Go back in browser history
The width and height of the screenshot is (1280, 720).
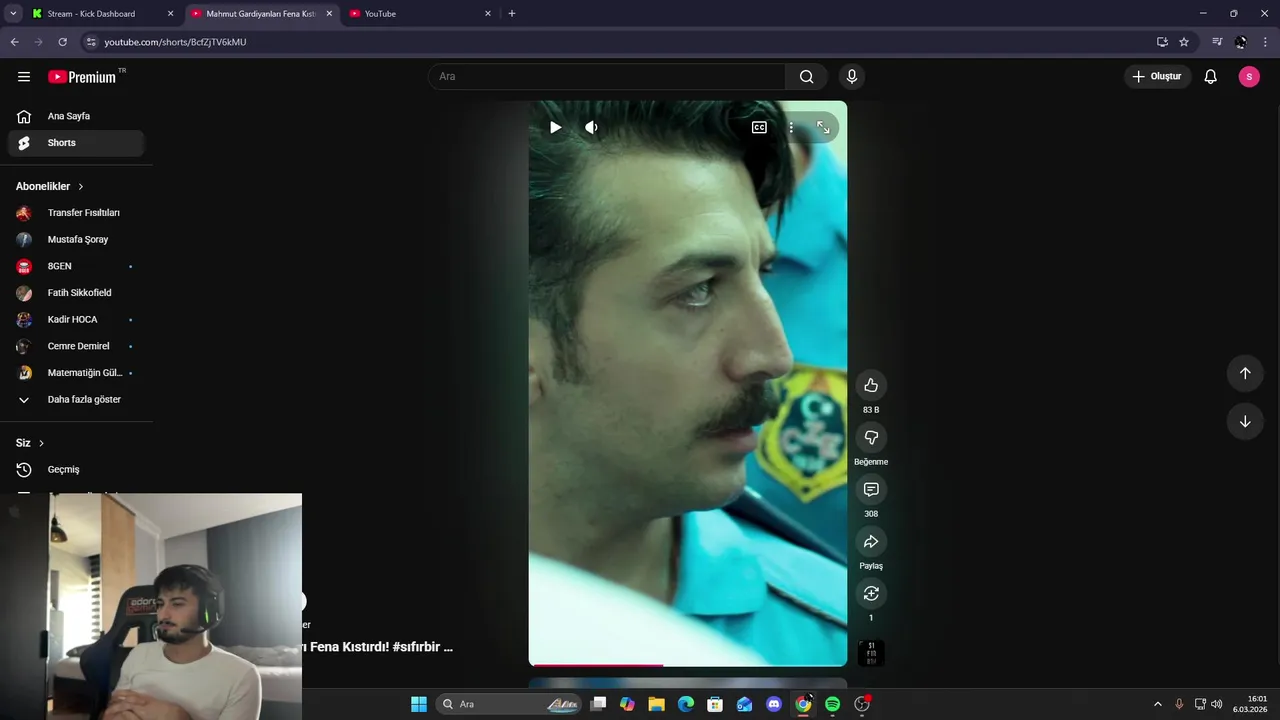pyautogui.click(x=14, y=42)
